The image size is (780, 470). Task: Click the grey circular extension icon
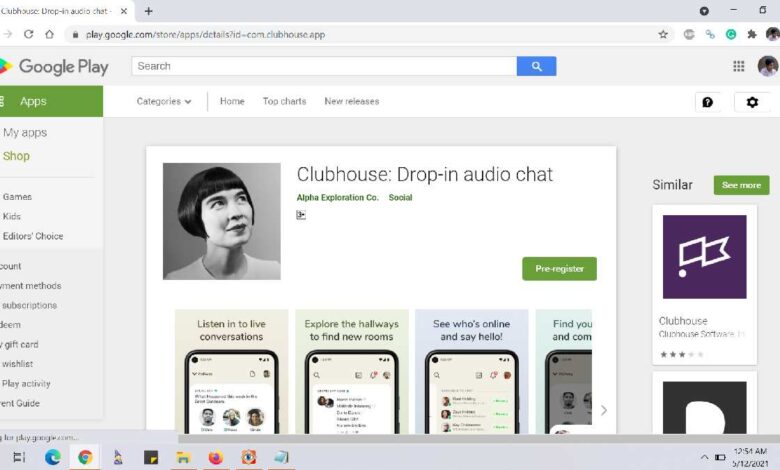pos(689,34)
